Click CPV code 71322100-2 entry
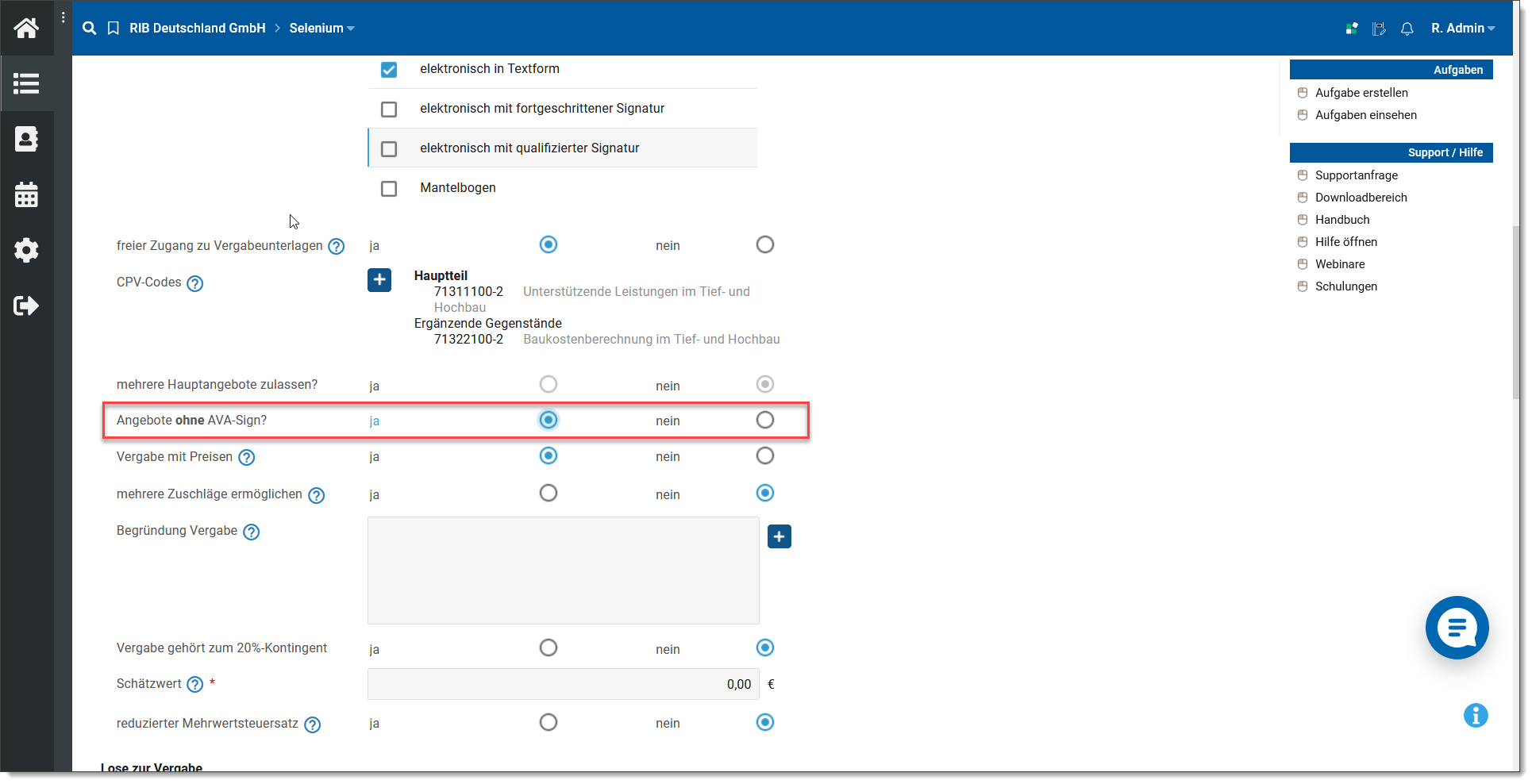Screen dimensions: 1532x784 pyautogui.click(x=468, y=340)
